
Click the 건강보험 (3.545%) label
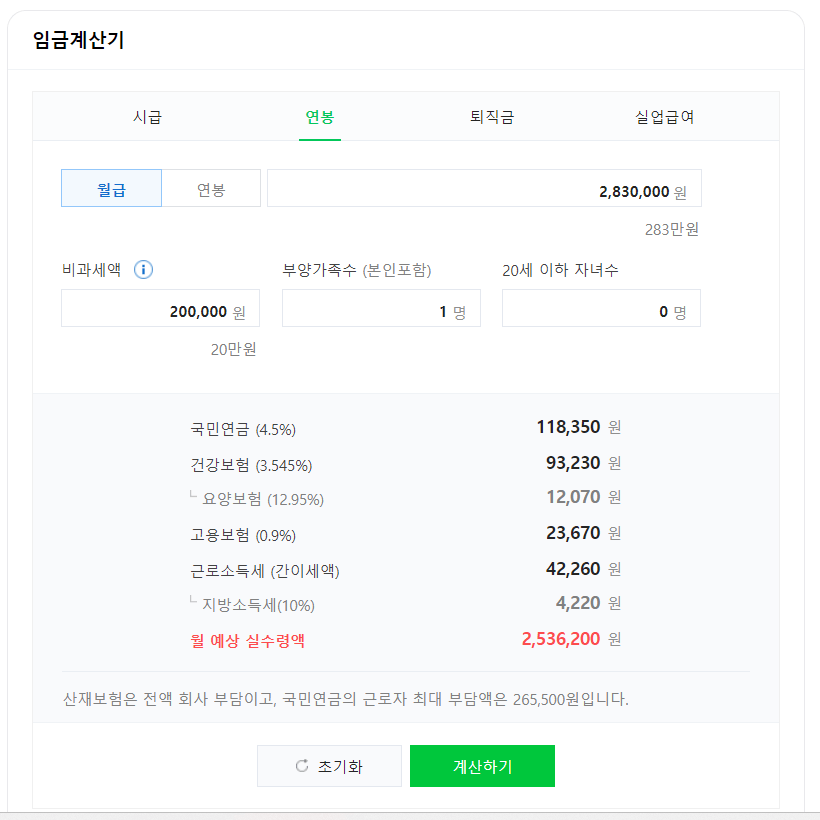[251, 464]
